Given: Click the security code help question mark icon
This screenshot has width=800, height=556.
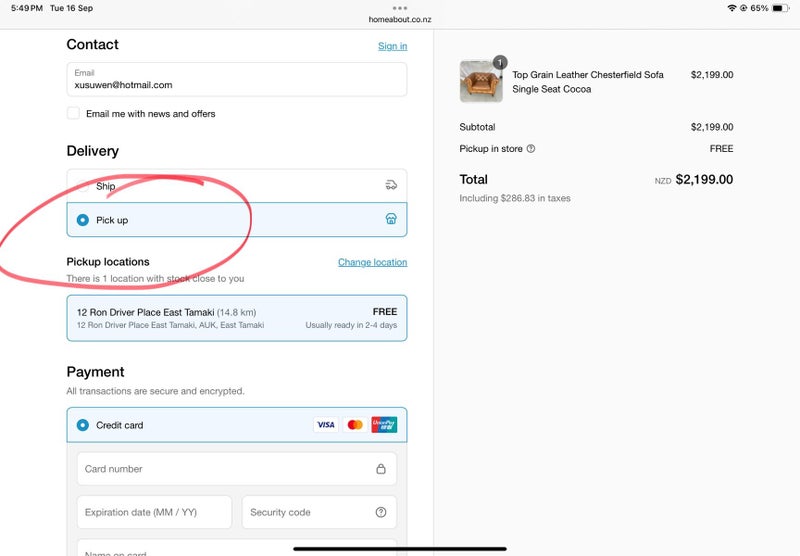Looking at the screenshot, I should click(380, 512).
